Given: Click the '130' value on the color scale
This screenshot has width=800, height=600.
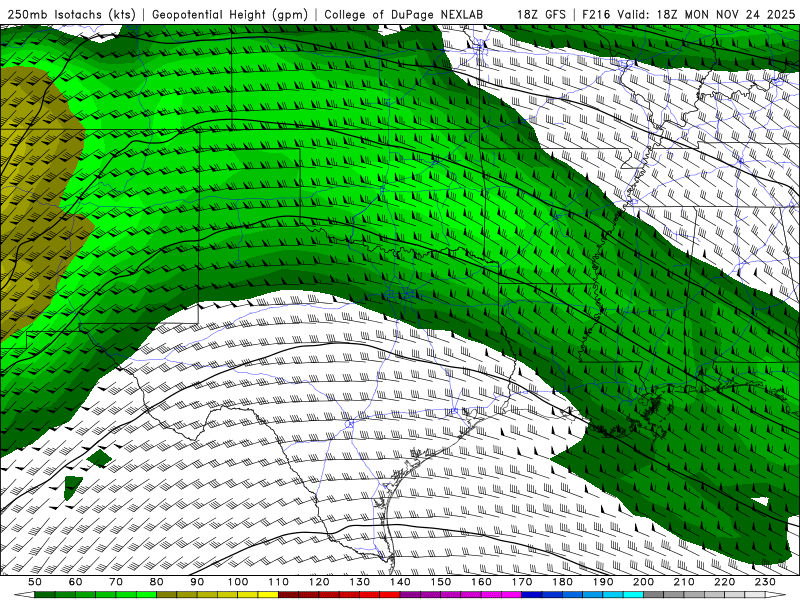Looking at the screenshot, I should tap(359, 582).
